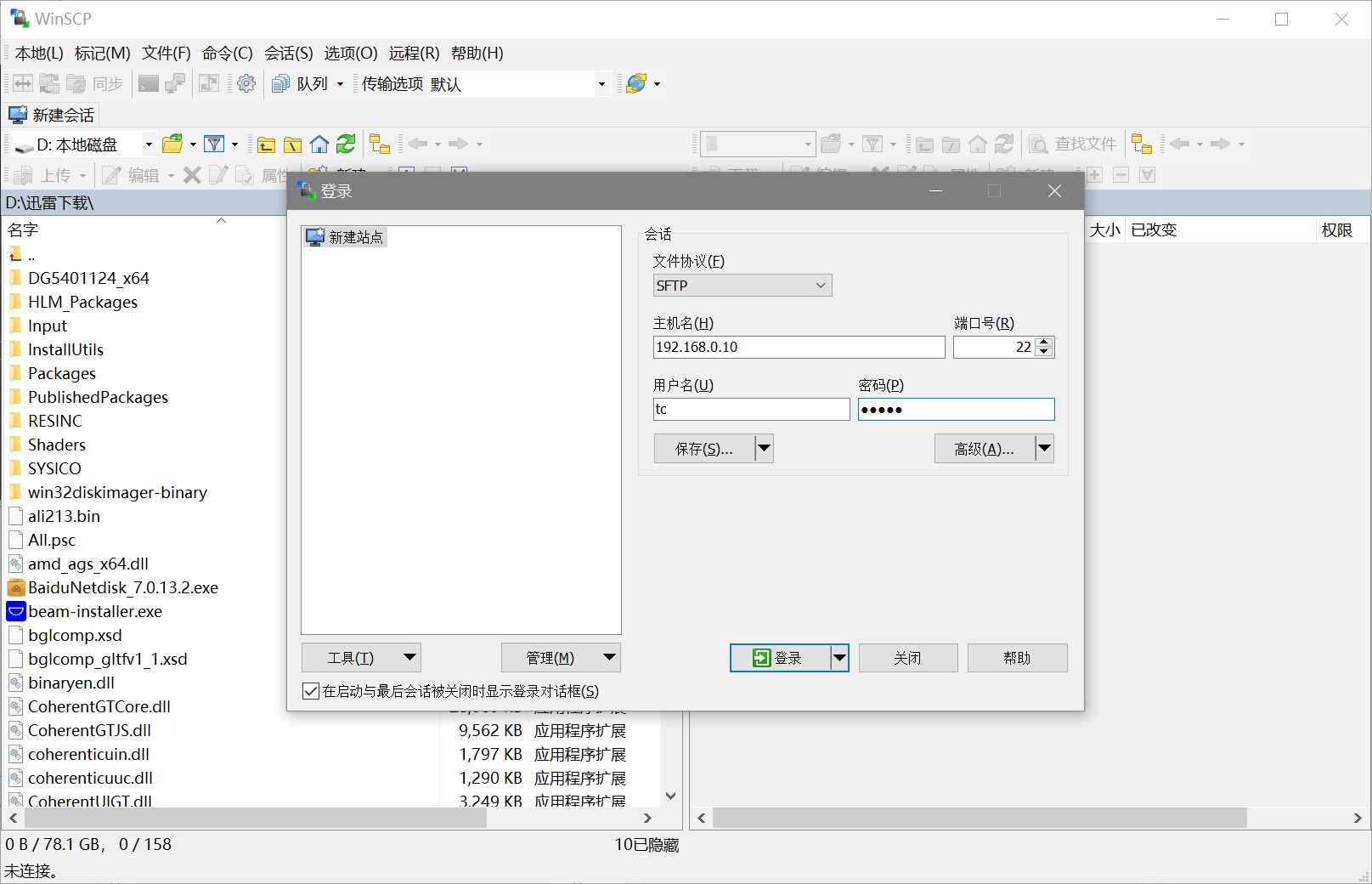
Task: Click the globe refresh icon in the top toolbar
Action: click(635, 83)
